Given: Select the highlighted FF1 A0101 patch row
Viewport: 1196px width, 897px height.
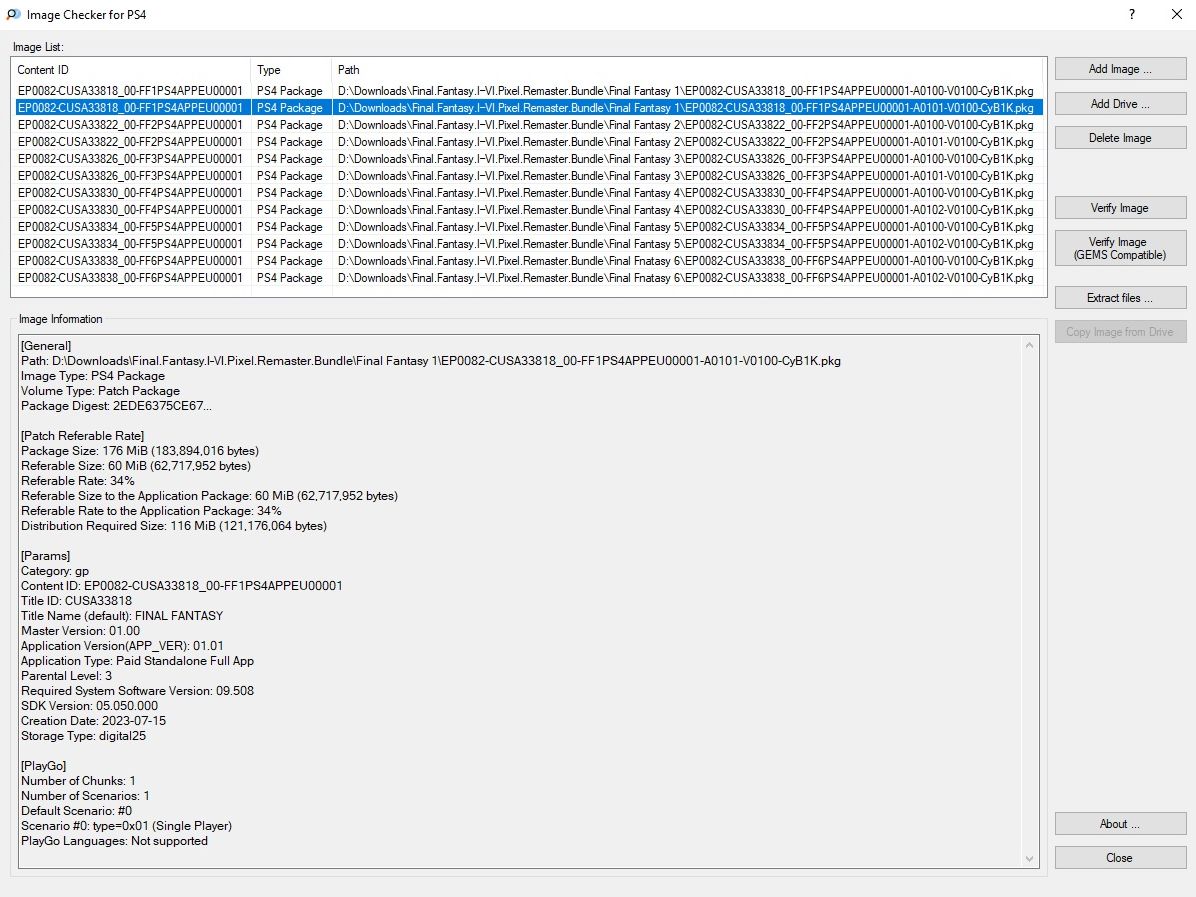Looking at the screenshot, I should 528,108.
